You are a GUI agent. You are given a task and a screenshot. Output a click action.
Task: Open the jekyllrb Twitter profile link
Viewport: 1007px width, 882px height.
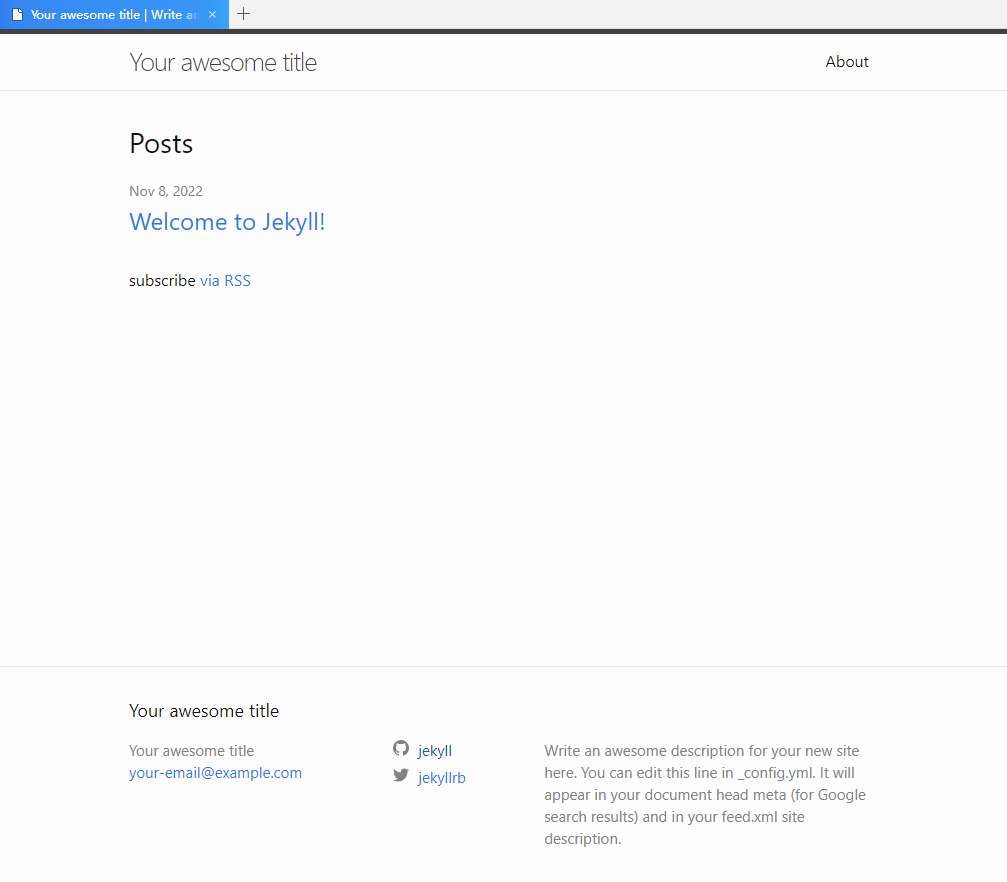[441, 777]
